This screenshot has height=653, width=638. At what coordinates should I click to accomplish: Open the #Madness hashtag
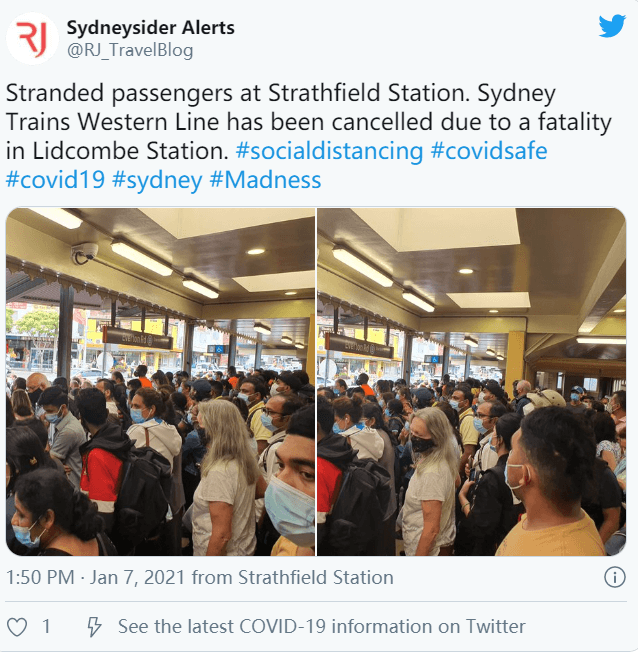[265, 180]
